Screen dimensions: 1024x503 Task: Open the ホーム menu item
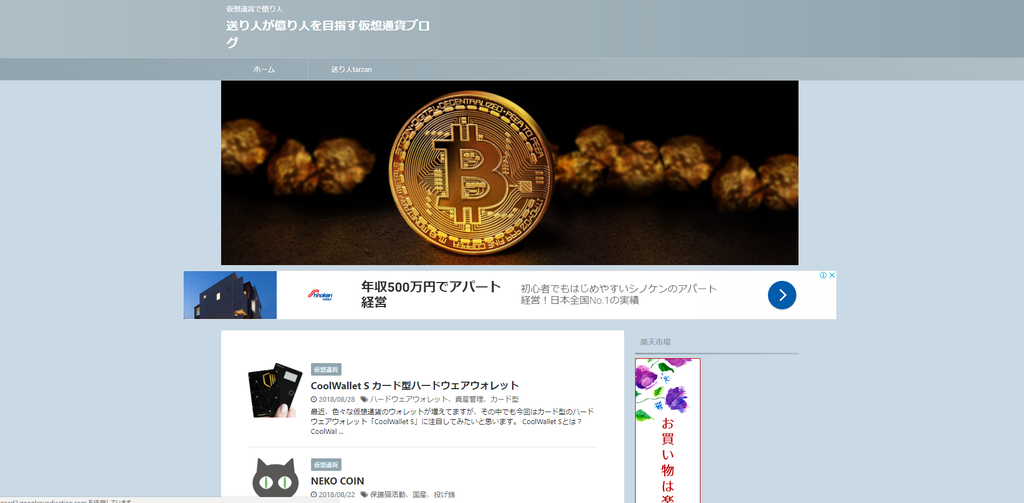[x=264, y=69]
